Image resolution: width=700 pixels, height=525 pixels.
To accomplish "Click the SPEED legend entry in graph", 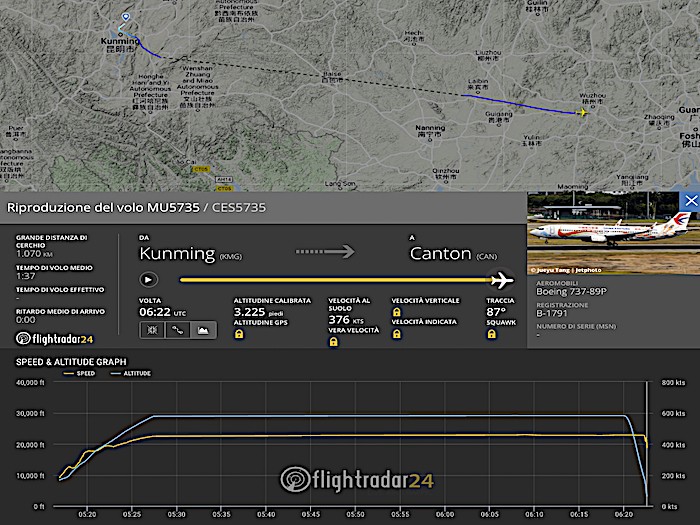I will pos(79,373).
